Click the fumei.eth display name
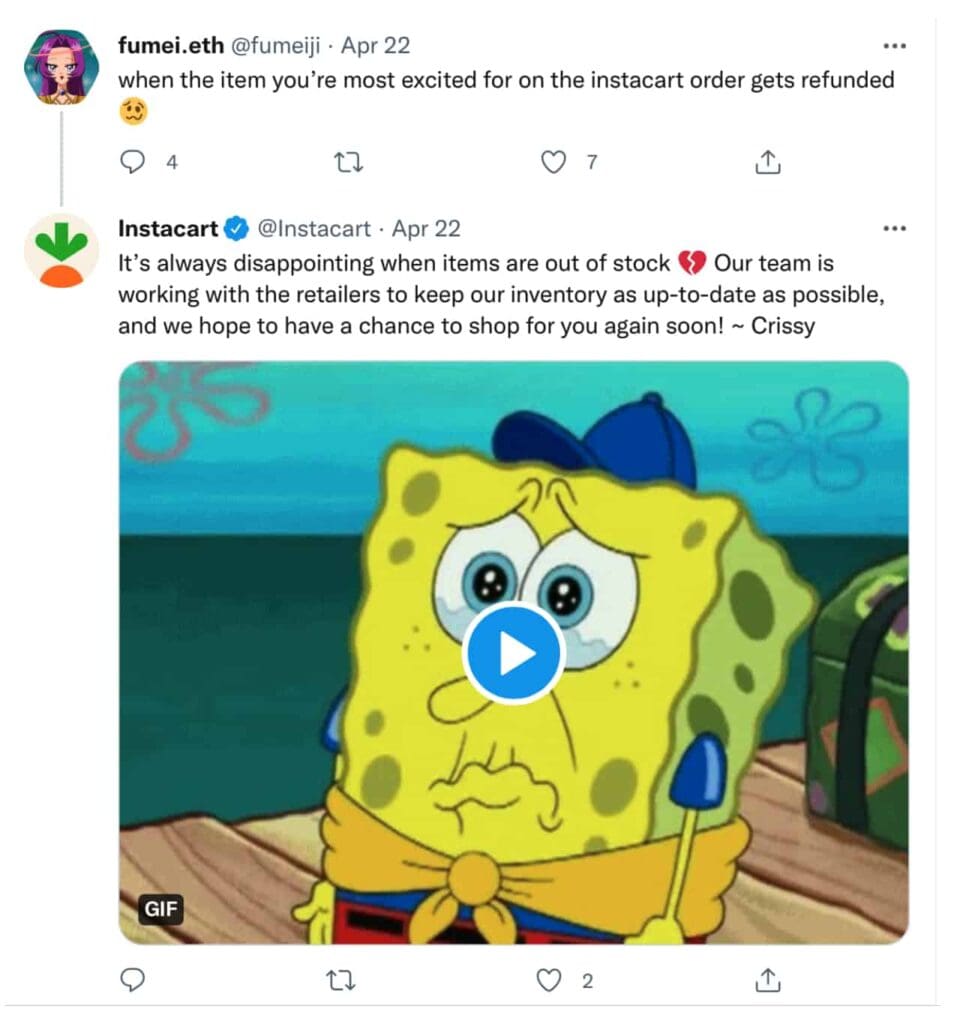This screenshot has width=966, height=1024. pyautogui.click(x=170, y=46)
